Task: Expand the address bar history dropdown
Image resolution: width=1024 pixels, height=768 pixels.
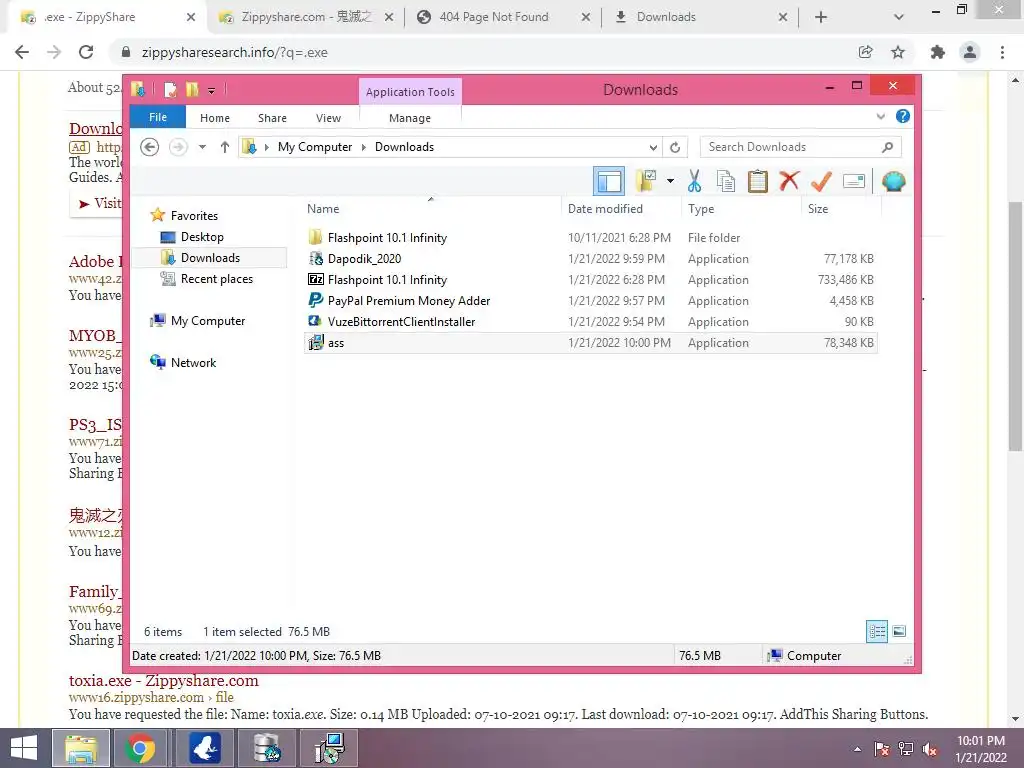Action: coord(653,148)
